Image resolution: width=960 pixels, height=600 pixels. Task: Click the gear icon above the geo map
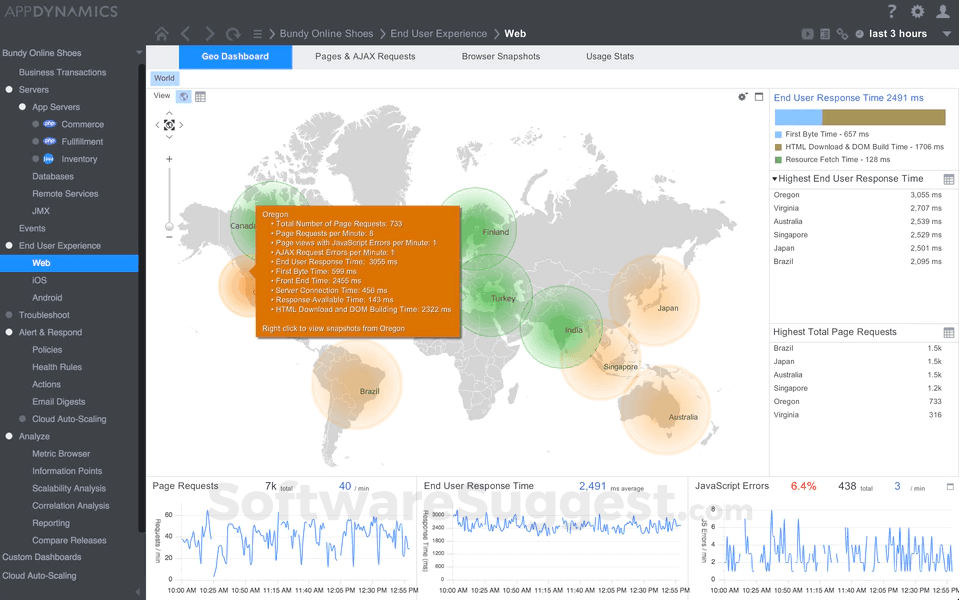click(x=742, y=96)
